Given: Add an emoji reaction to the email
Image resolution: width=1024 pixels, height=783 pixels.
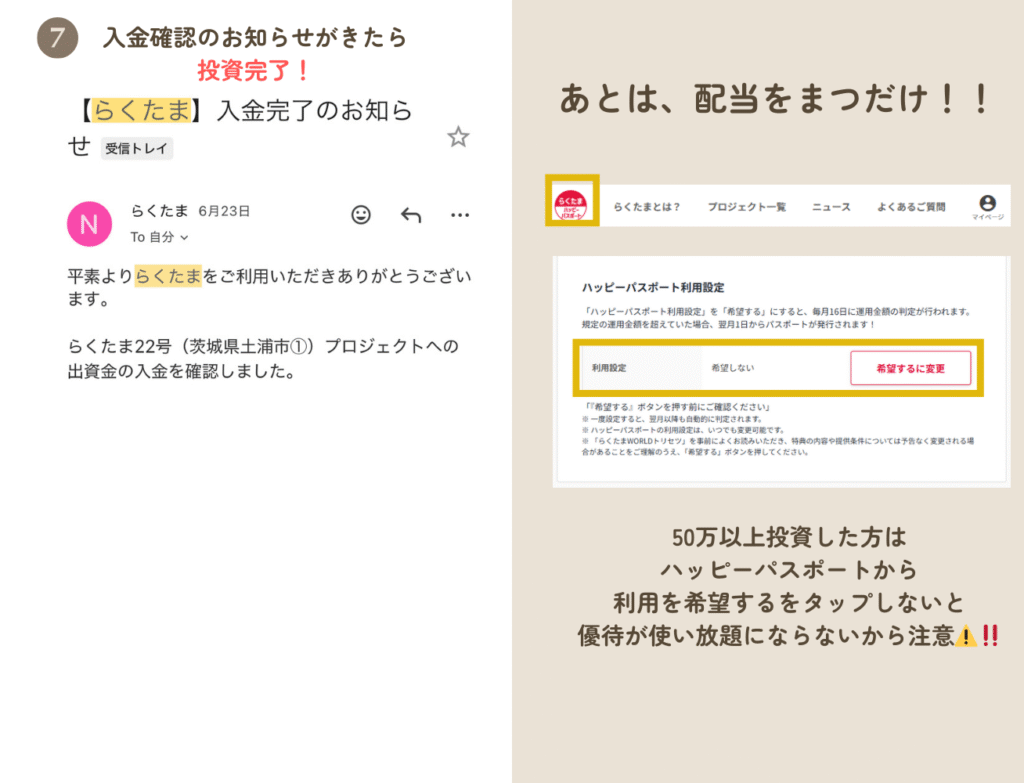Looking at the screenshot, I should pyautogui.click(x=361, y=215).
